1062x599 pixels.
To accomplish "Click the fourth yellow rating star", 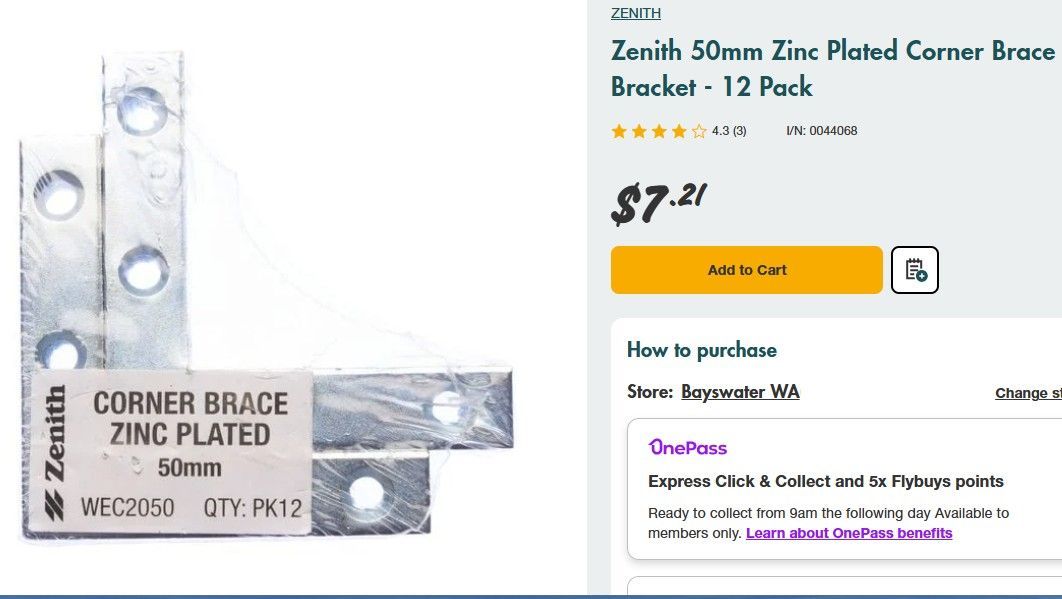I will tap(678, 130).
